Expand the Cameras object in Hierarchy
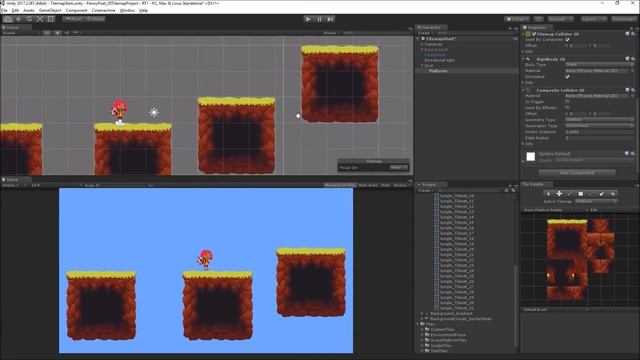The width and height of the screenshot is (640, 360). [422, 44]
